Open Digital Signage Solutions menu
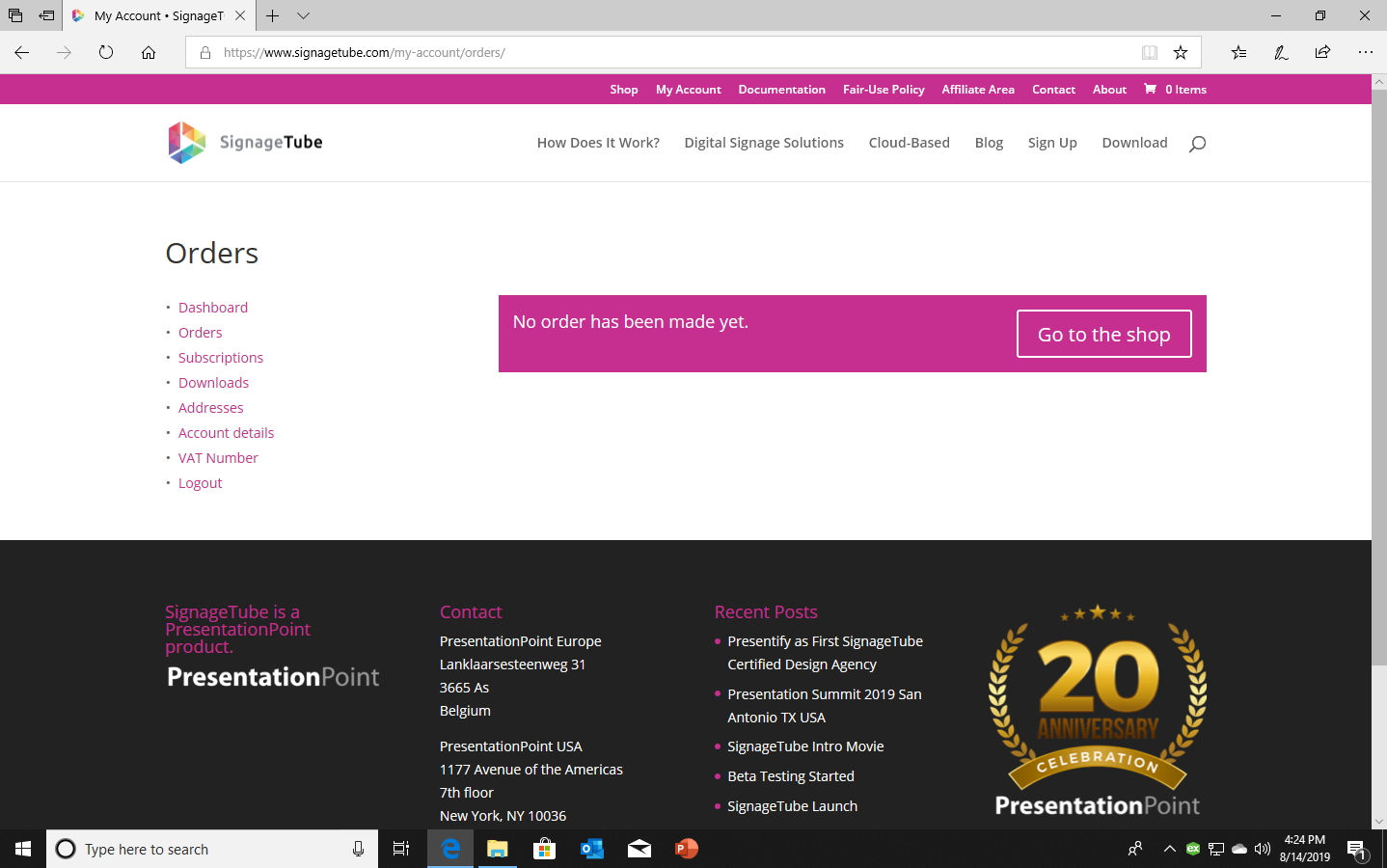The image size is (1387, 868). coord(764,143)
